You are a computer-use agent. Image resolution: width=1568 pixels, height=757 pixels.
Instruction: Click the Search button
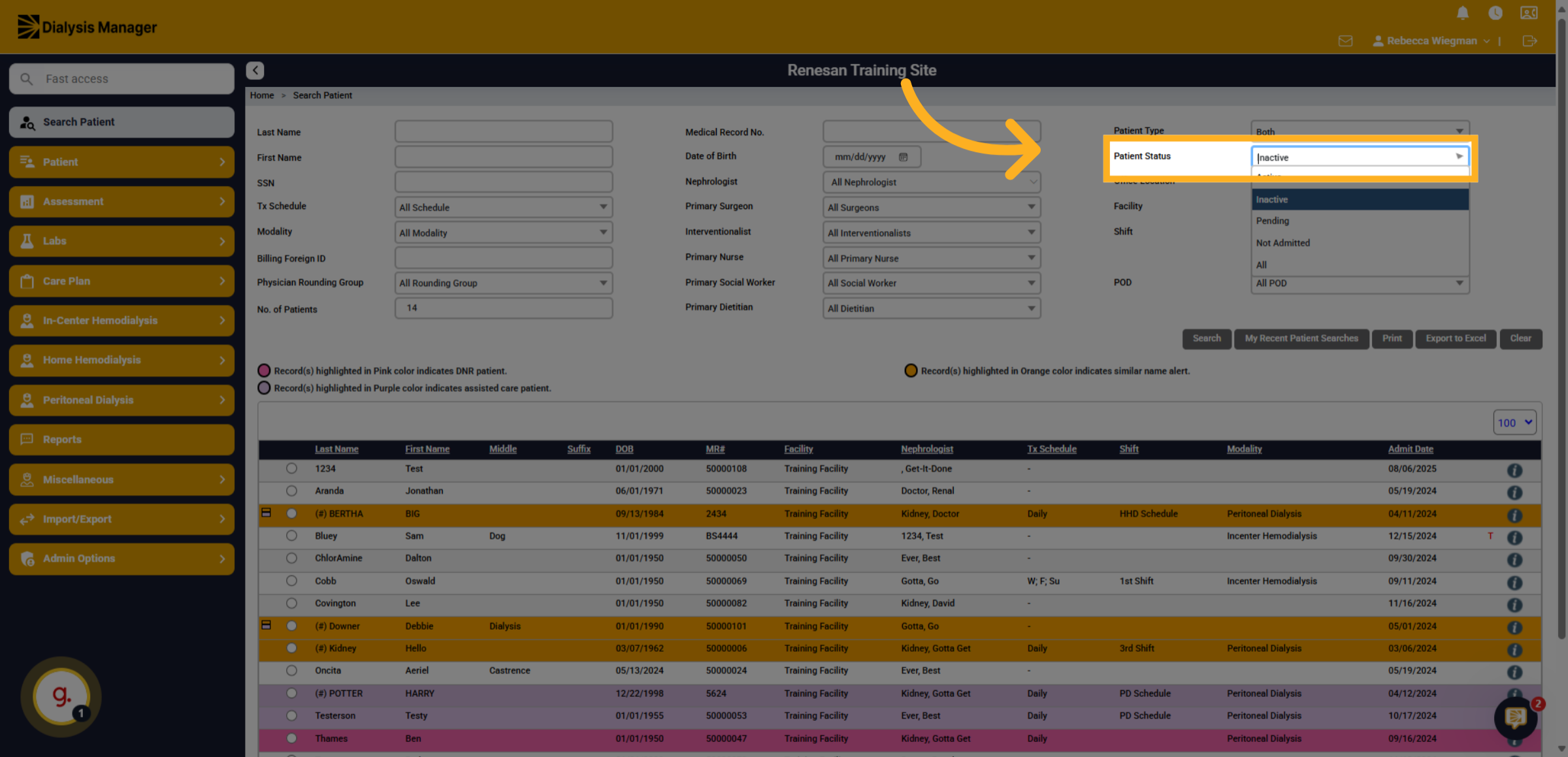[x=1206, y=338]
